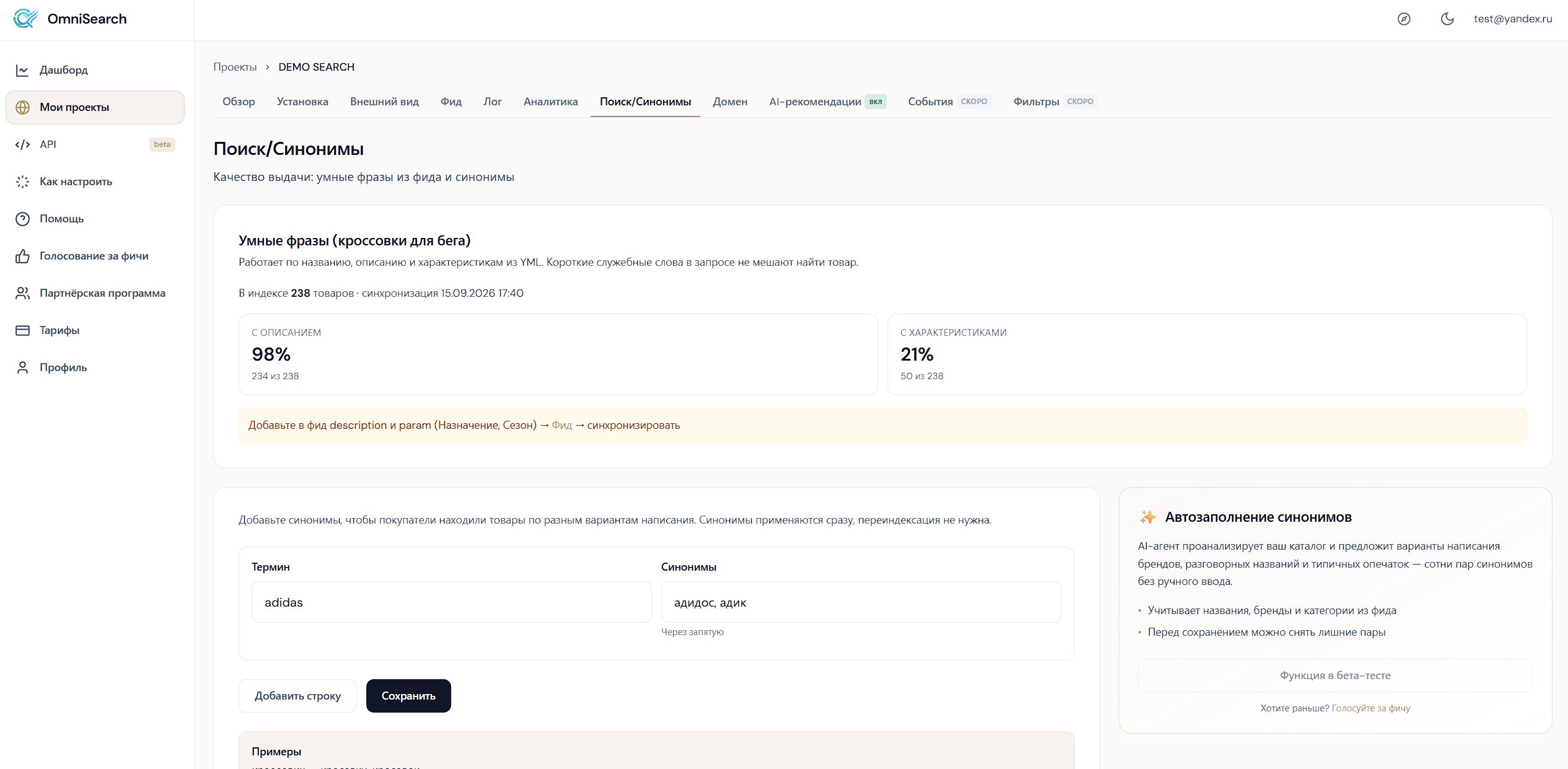
Task: Open the Dashboard chart icon
Action: tap(22, 70)
